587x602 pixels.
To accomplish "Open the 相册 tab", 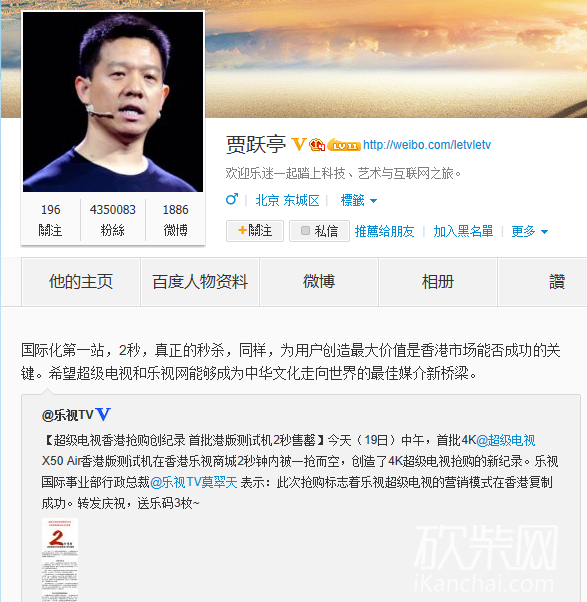I will 438,282.
